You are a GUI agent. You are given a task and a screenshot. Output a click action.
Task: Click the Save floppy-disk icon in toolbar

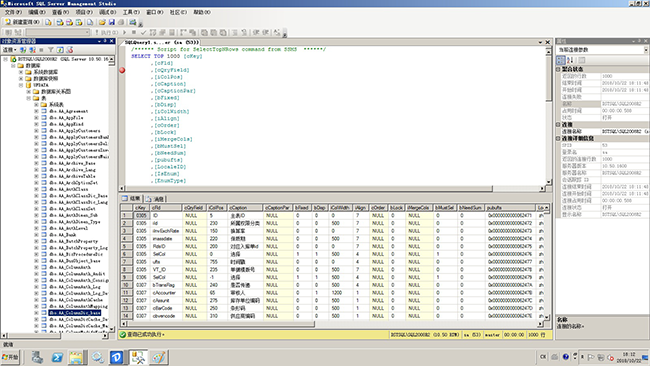tap(112, 22)
